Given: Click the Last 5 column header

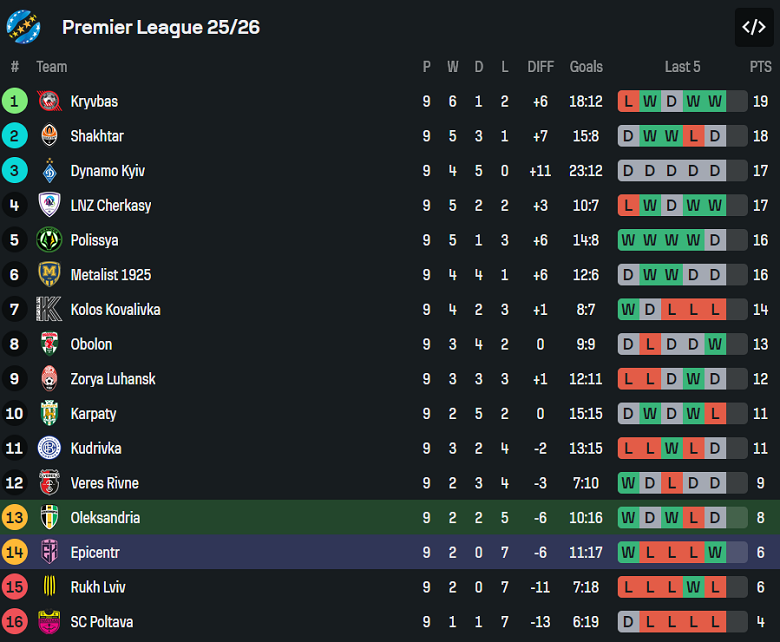Looking at the screenshot, I should (682, 67).
